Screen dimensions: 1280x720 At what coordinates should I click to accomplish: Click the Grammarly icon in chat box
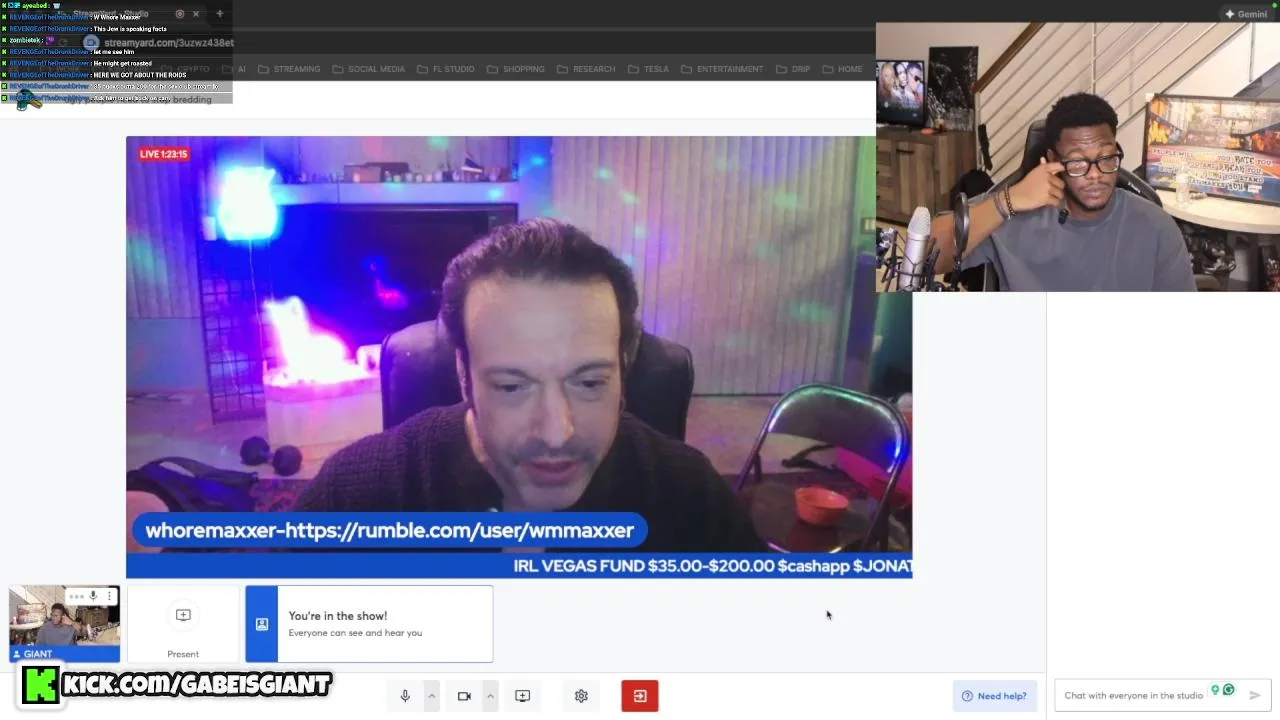[1229, 690]
